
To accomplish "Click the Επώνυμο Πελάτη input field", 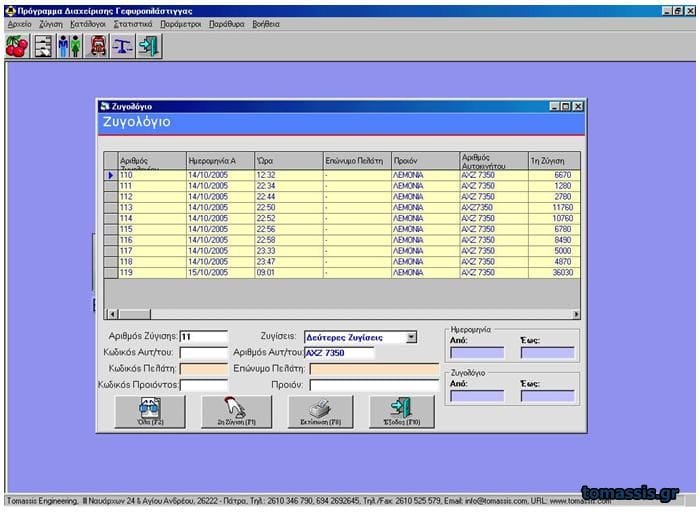I will point(374,368).
